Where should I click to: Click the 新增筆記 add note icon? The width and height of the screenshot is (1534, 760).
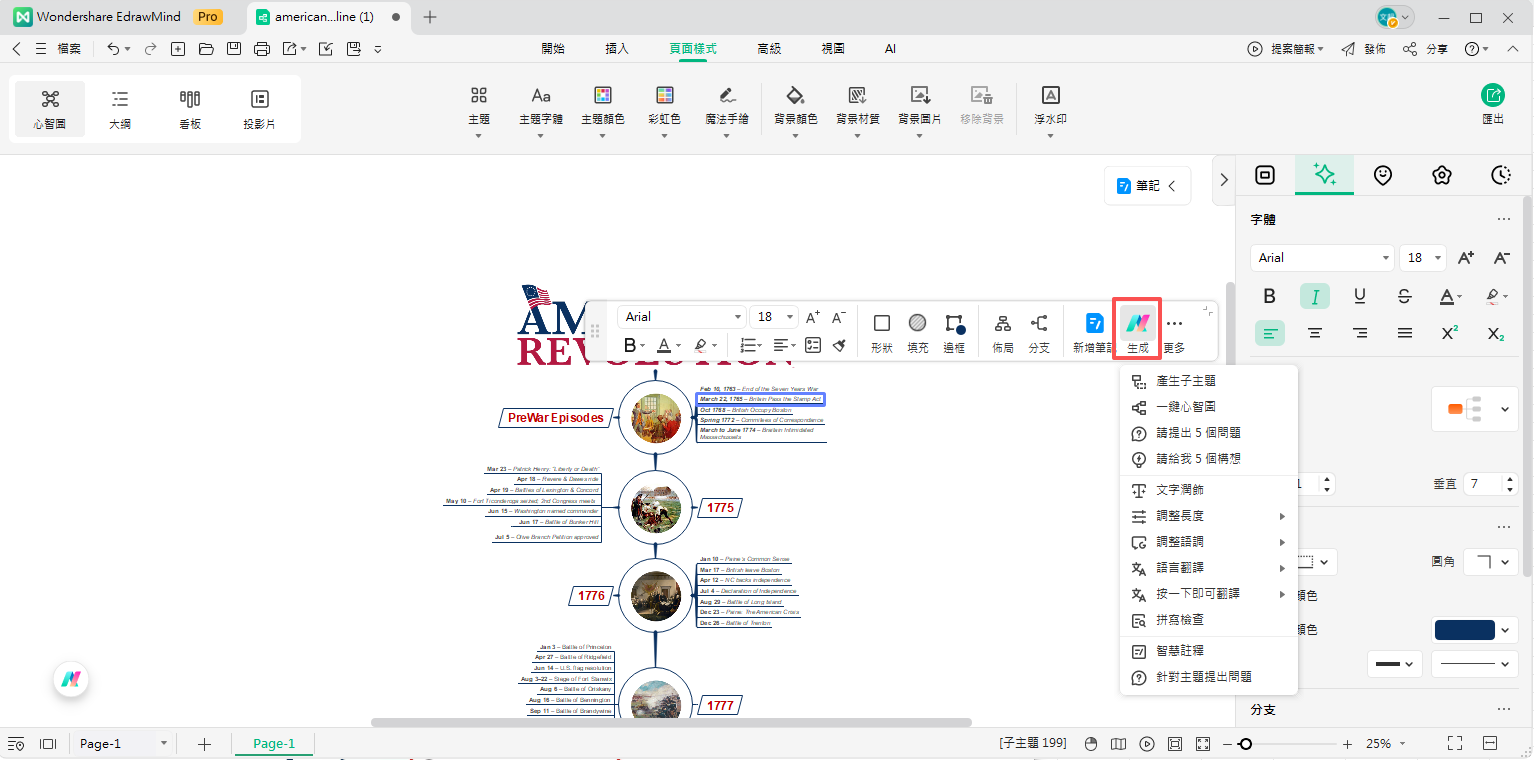(x=1095, y=323)
